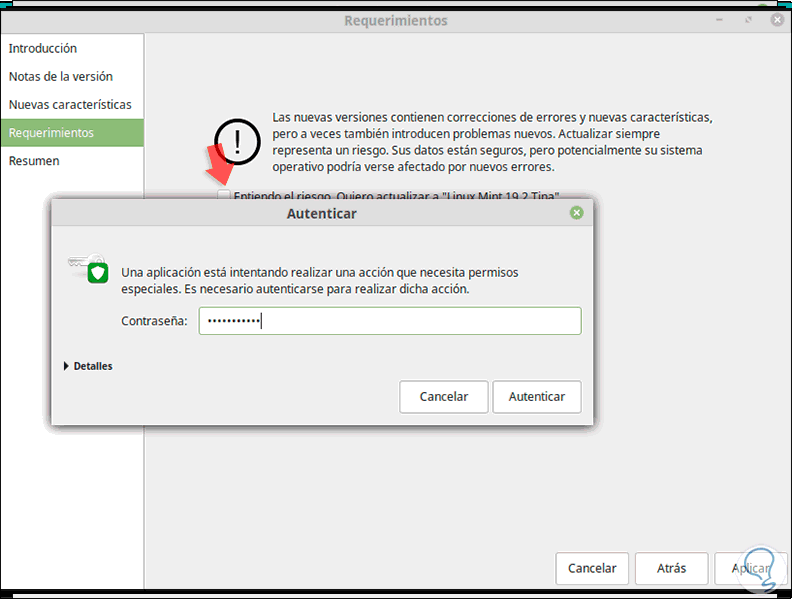This screenshot has width=792, height=599.
Task: Close the Requerimientos window
Action: click(x=777, y=20)
